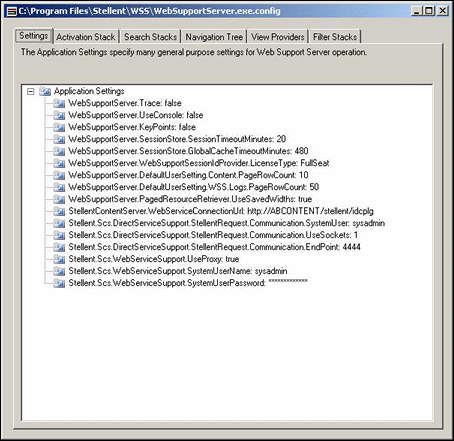This screenshot has height=441, width=454.
Task: Click the icon beside WebSupportServer.KeyPoints
Action: coord(59,127)
